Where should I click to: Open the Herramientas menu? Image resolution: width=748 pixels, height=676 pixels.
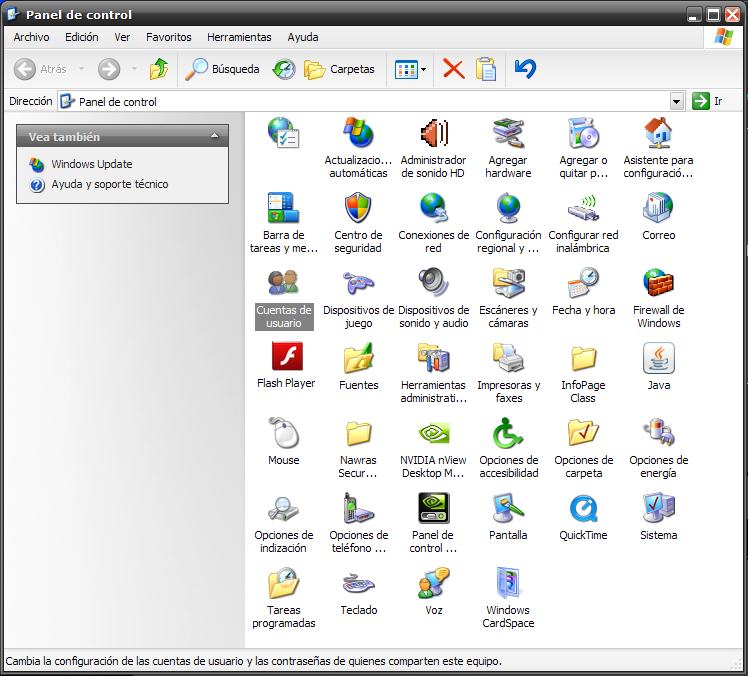239,37
